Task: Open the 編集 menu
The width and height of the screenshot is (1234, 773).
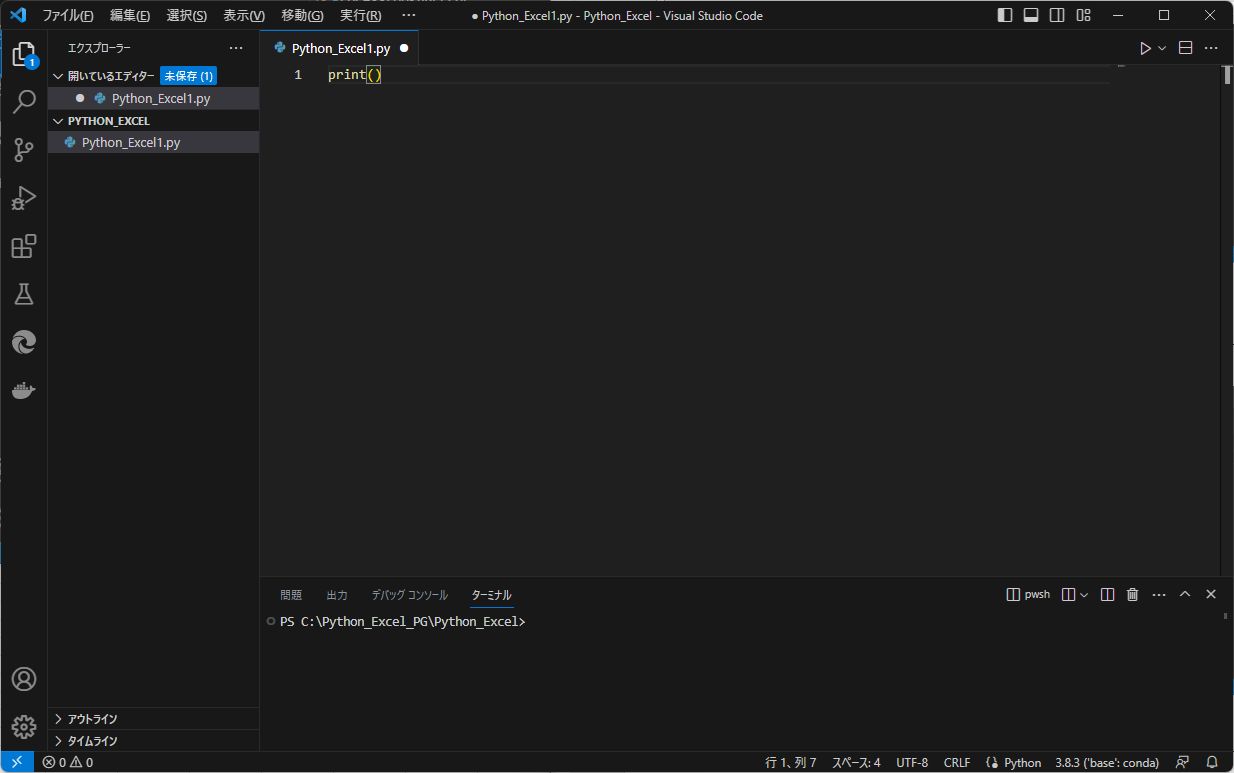Action: (x=130, y=15)
